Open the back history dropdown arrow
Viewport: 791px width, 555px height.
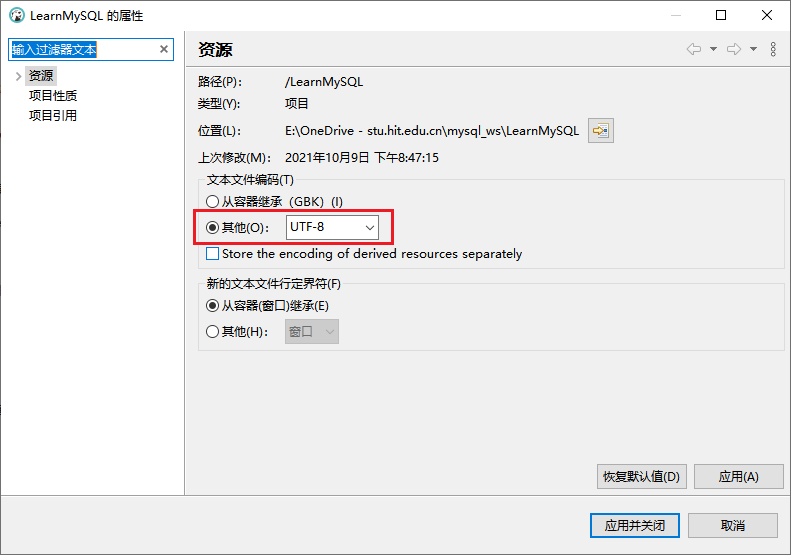pyautogui.click(x=713, y=49)
